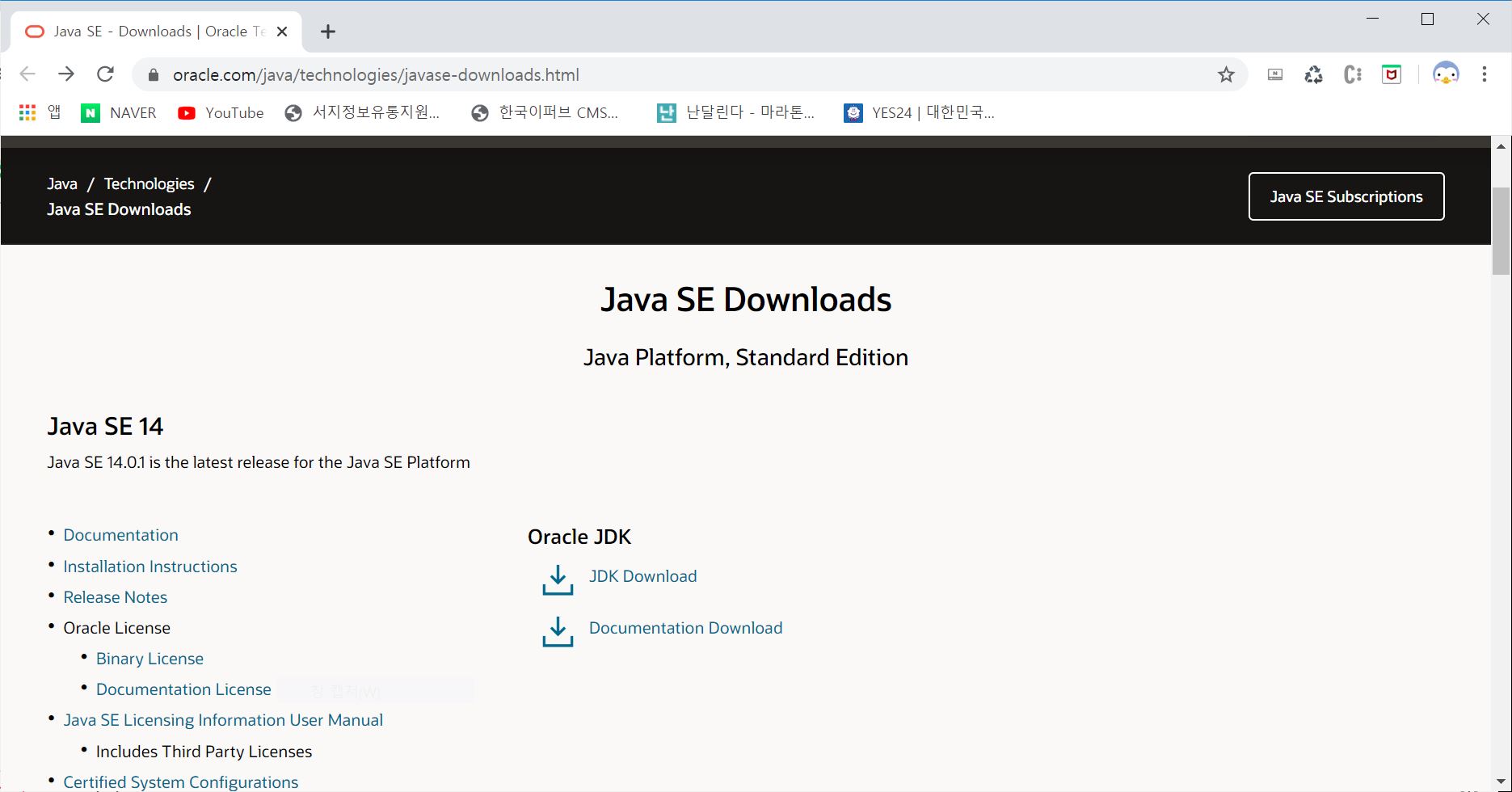The height and width of the screenshot is (792, 1512).
Task: Open the Documentation link
Action: pos(120,535)
